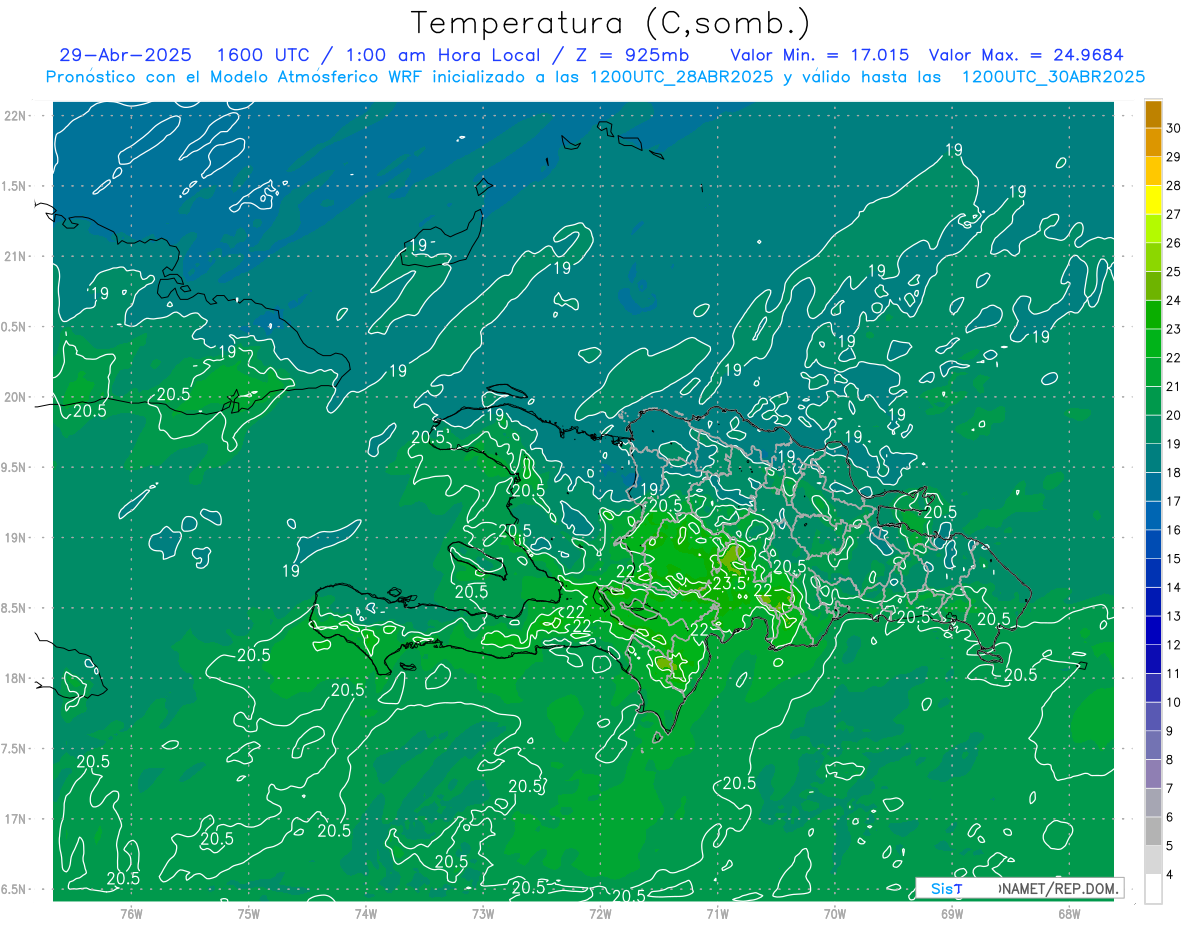This screenshot has width=1200, height=927.
Task: Click the '22N' latitude label
Action: pyautogui.click(x=15, y=116)
